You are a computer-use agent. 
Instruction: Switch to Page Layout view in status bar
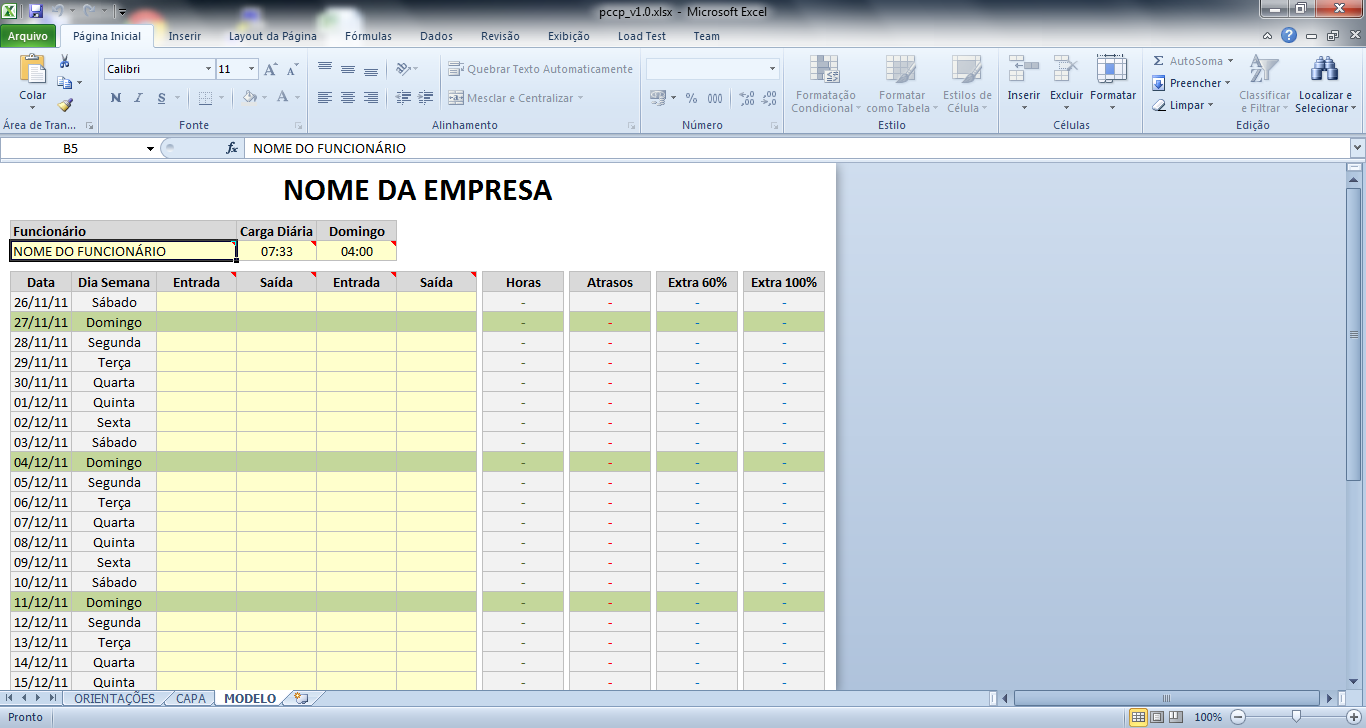(x=1156, y=717)
